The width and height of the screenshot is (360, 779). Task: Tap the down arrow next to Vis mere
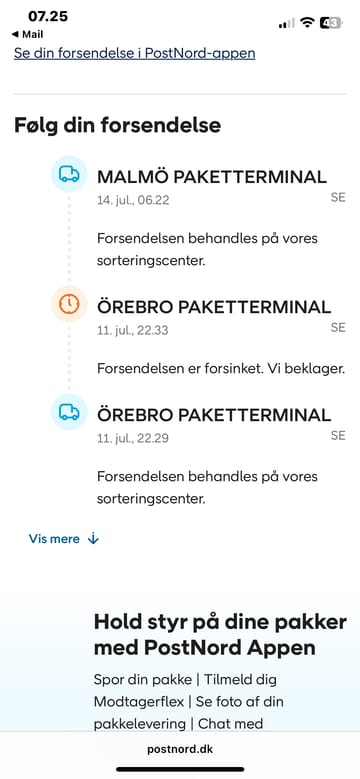(93, 539)
